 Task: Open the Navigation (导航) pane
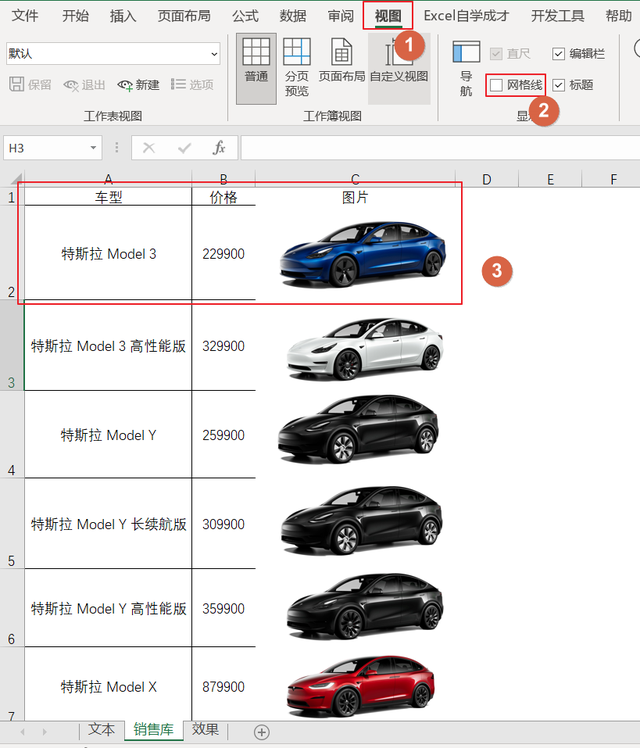click(x=466, y=68)
